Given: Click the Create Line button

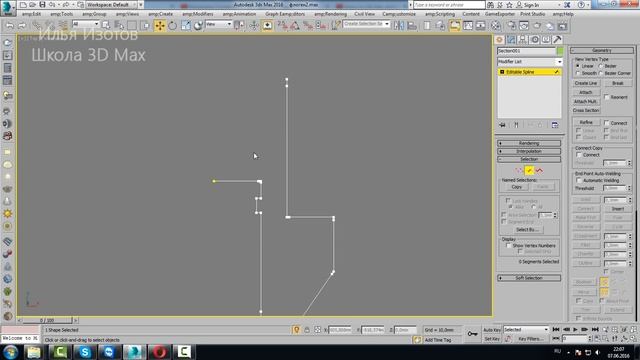Looking at the screenshot, I should pyautogui.click(x=586, y=83).
